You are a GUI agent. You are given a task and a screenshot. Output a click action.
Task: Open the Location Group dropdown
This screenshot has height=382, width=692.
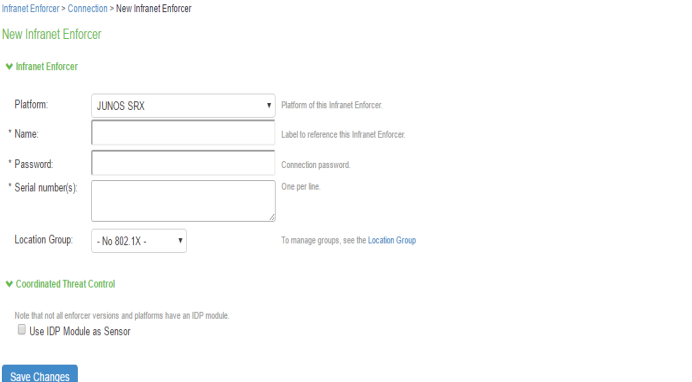[x=139, y=241]
